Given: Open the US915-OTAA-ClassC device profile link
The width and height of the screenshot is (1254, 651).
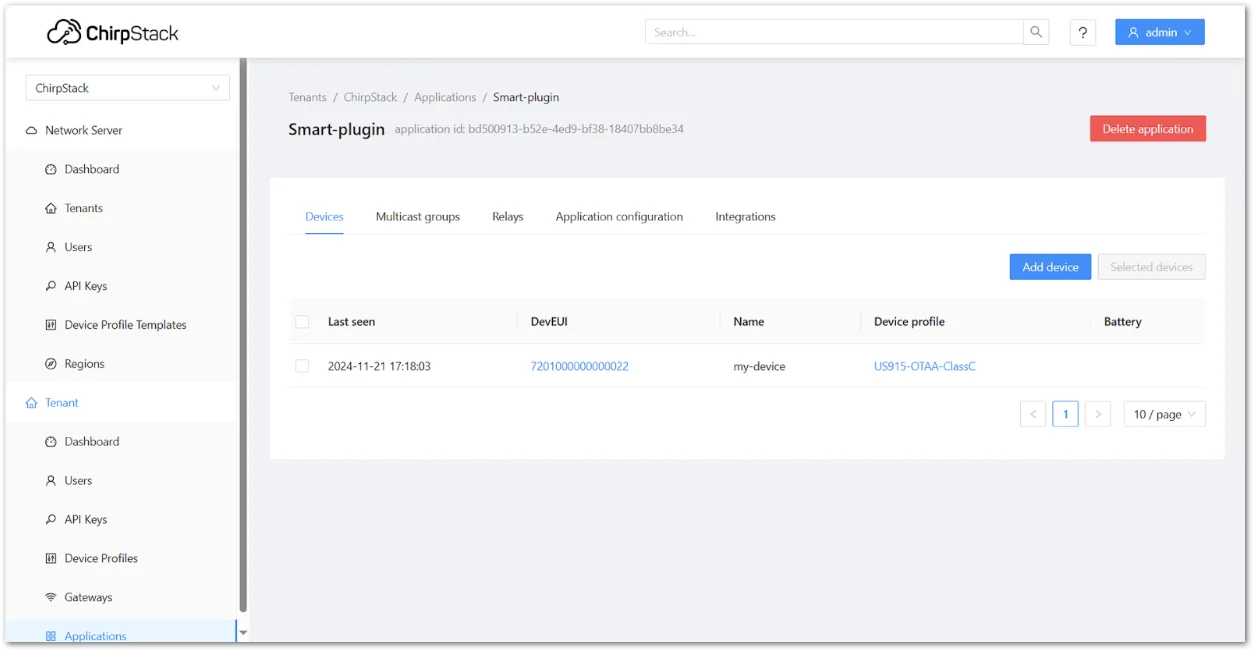Looking at the screenshot, I should [925, 367].
